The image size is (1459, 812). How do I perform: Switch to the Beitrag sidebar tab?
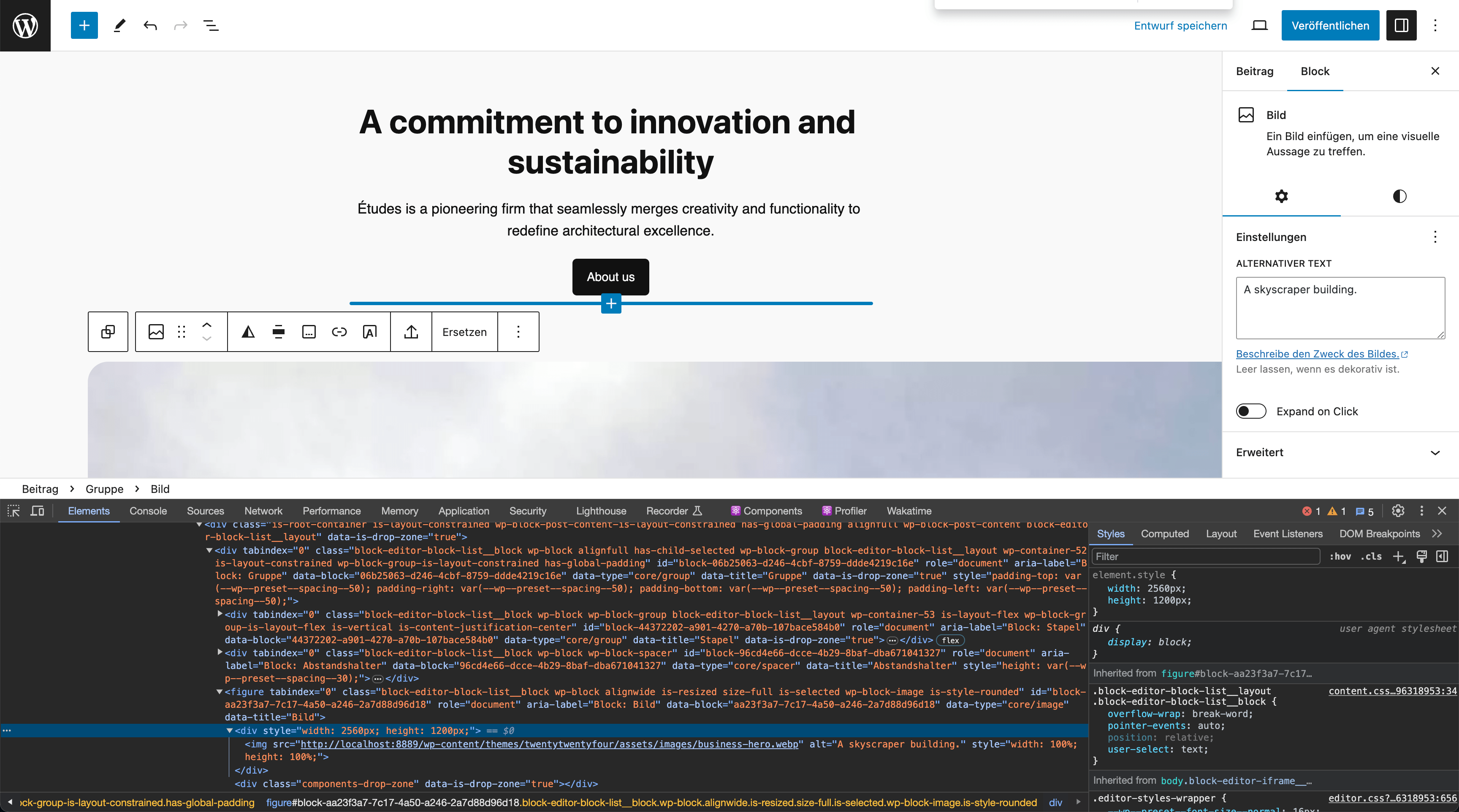pos(1254,71)
